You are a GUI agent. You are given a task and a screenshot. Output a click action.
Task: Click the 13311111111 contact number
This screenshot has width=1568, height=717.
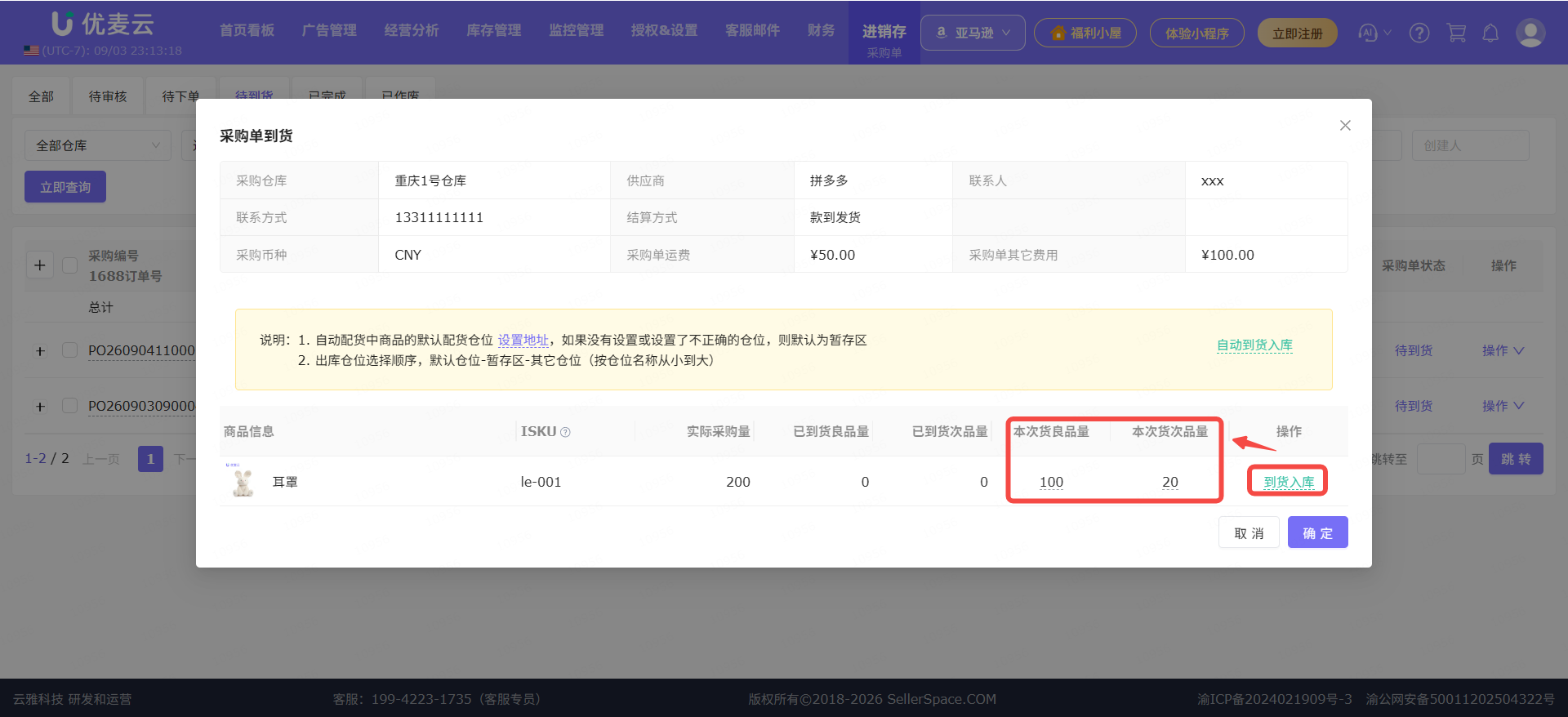pyautogui.click(x=439, y=217)
